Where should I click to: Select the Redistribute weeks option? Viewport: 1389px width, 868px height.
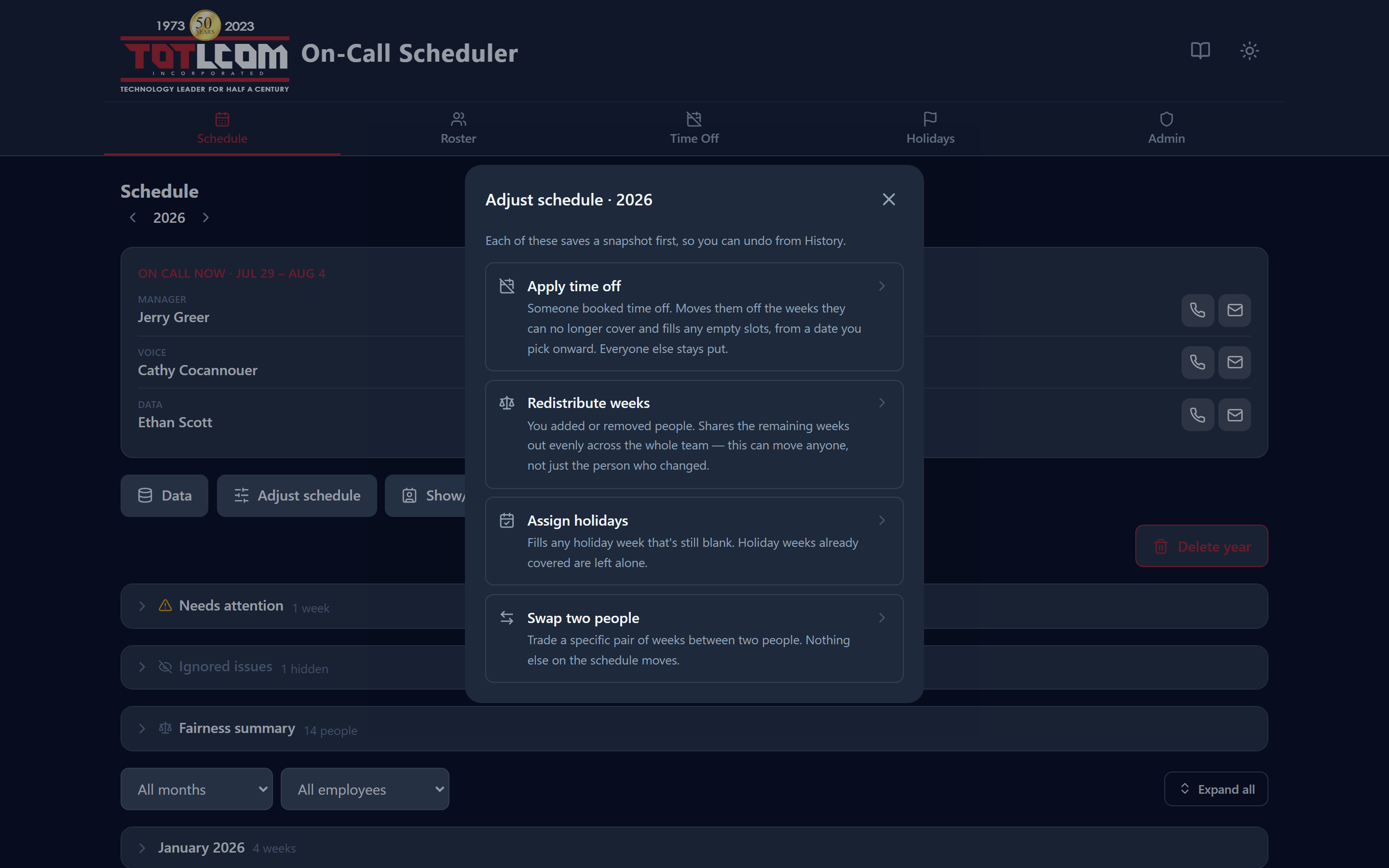(x=694, y=434)
